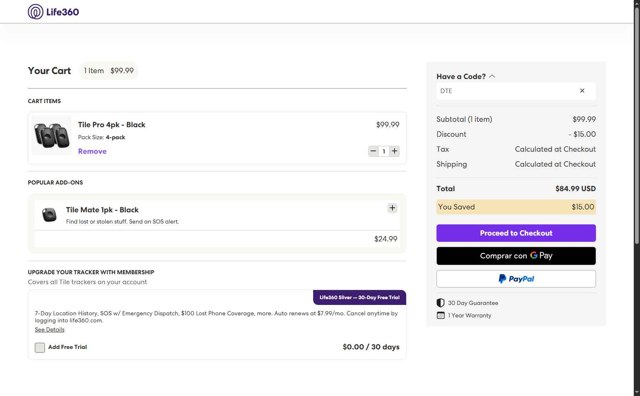The height and width of the screenshot is (396, 640).
Task: Click the $84.99 USD total amount
Action: 576,189
